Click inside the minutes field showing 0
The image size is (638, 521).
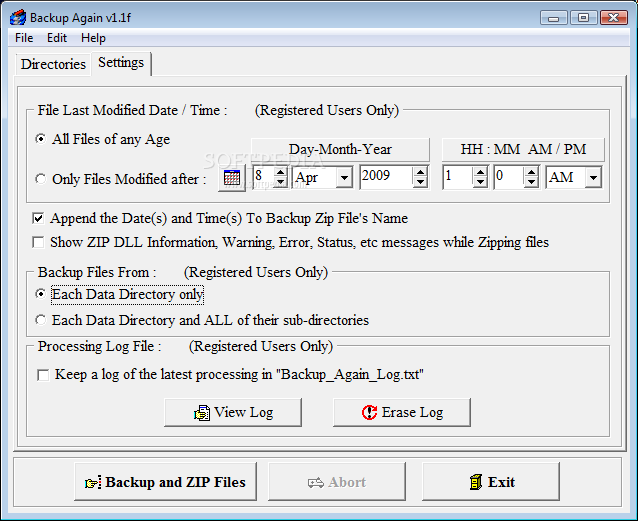tap(509, 177)
